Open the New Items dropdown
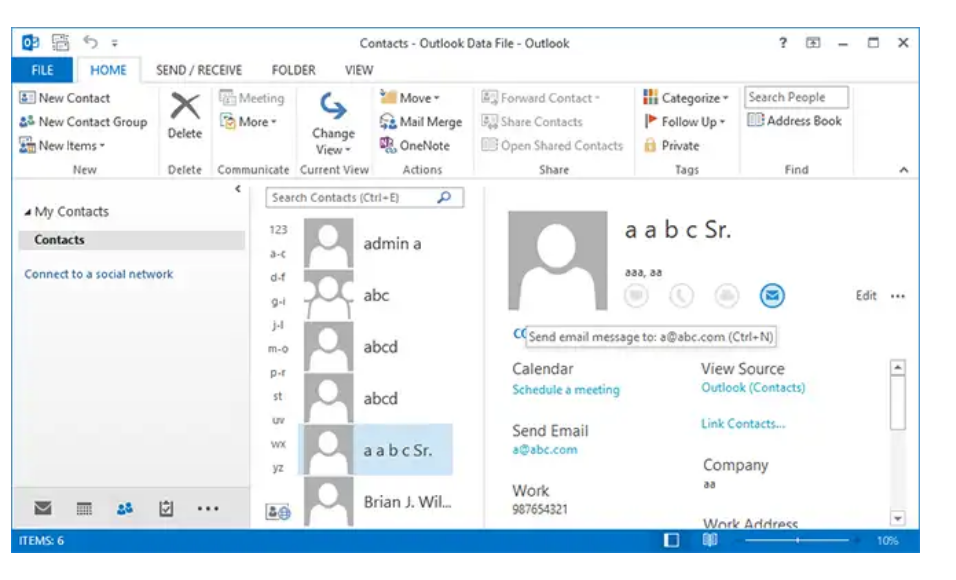The height and width of the screenshot is (580, 956). pos(62,145)
